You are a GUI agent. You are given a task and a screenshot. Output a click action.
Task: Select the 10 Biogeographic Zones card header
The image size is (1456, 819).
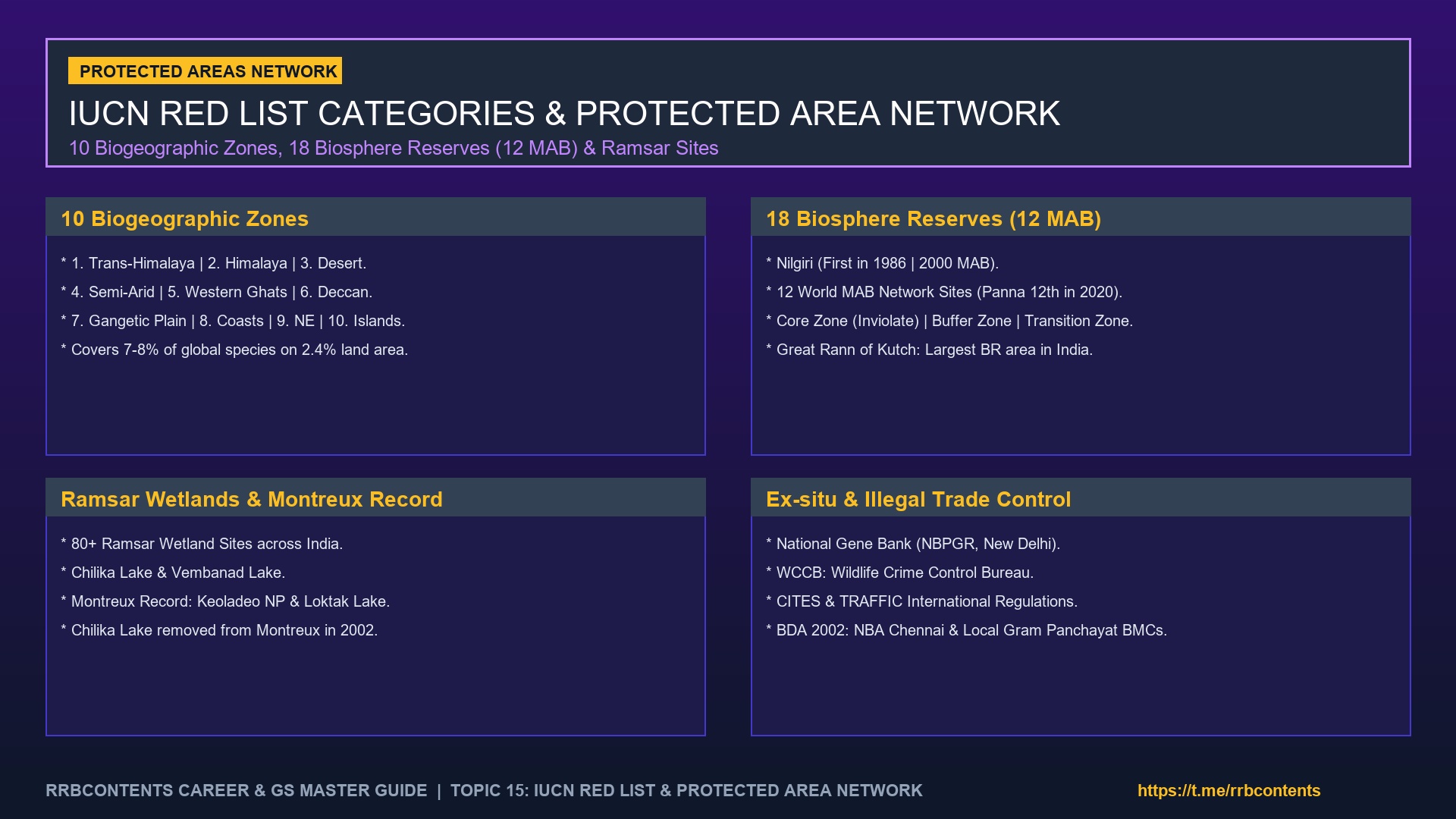(375, 217)
